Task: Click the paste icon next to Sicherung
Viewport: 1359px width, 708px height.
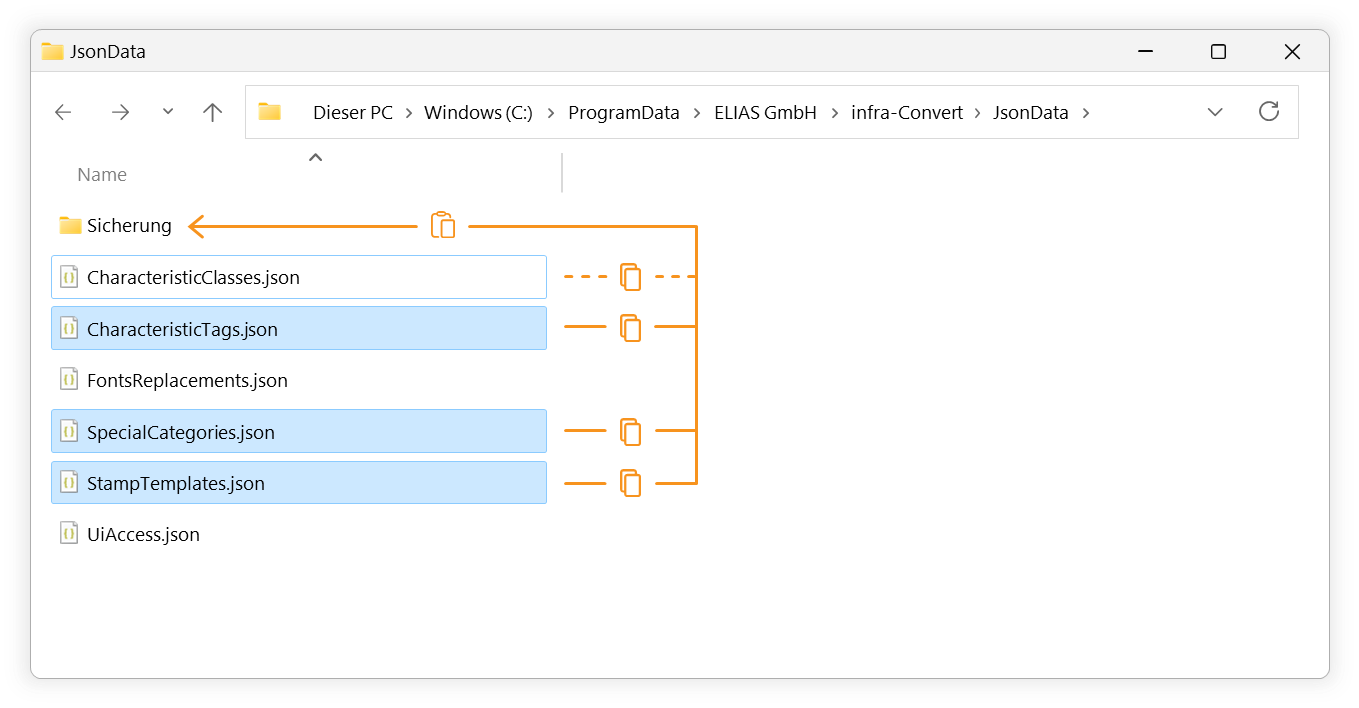Action: [443, 225]
